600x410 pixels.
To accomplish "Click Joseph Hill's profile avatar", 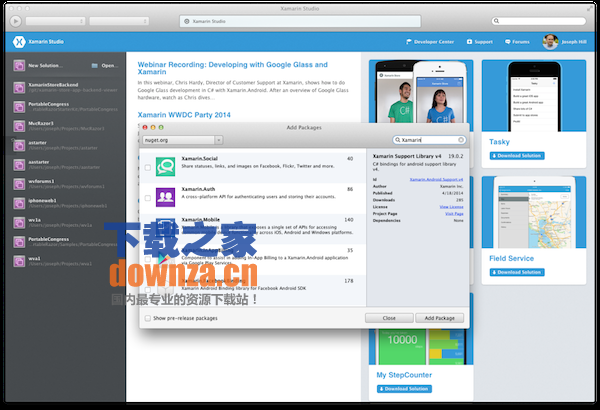I will (x=550, y=42).
